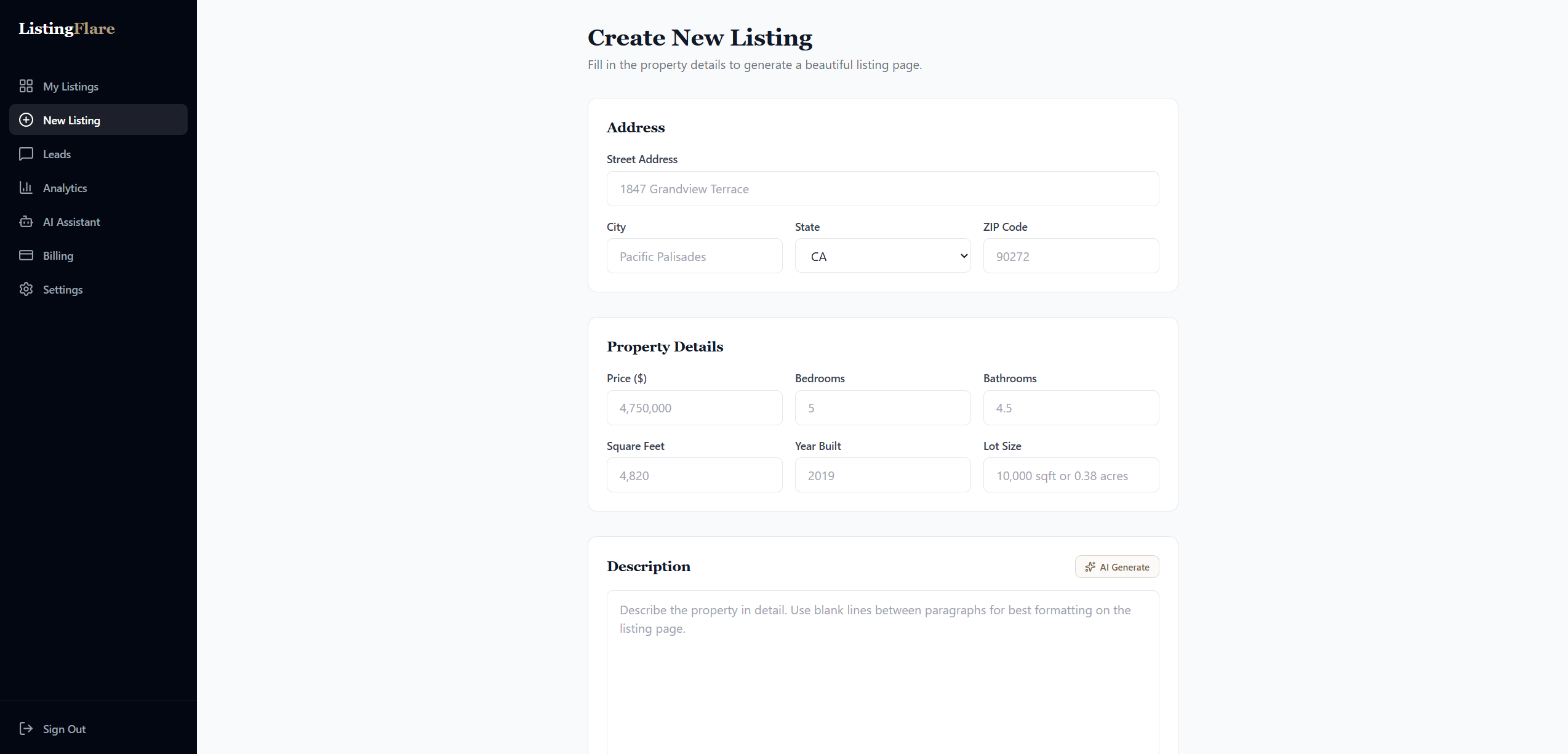Navigate to the Leads section
This screenshot has width=1568, height=754.
click(57, 154)
